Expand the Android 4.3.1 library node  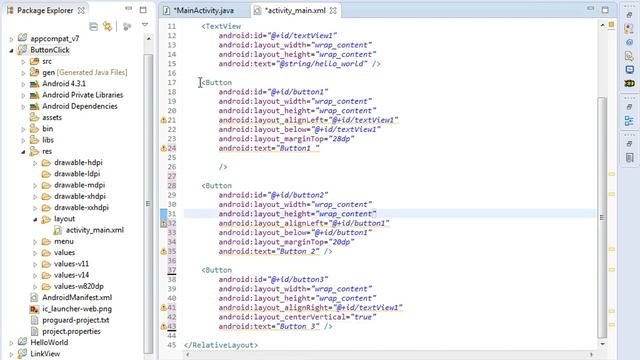[x=23, y=84]
